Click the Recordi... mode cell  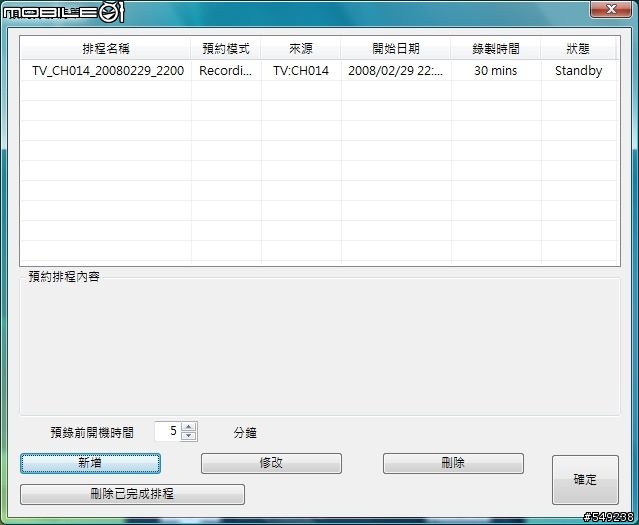tap(226, 71)
